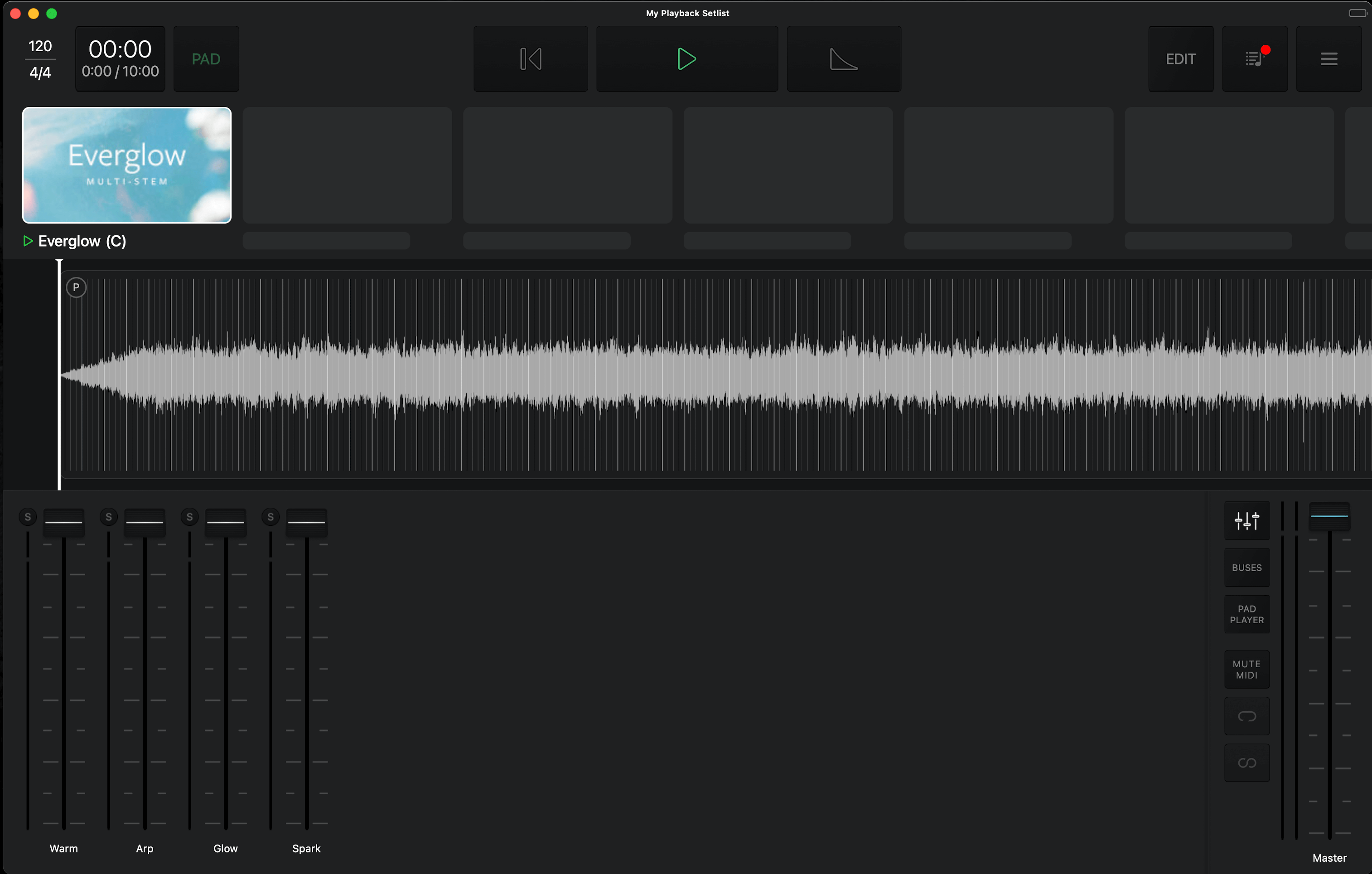Click the 4/4 time signature
The height and width of the screenshot is (874, 1372).
pyautogui.click(x=40, y=73)
